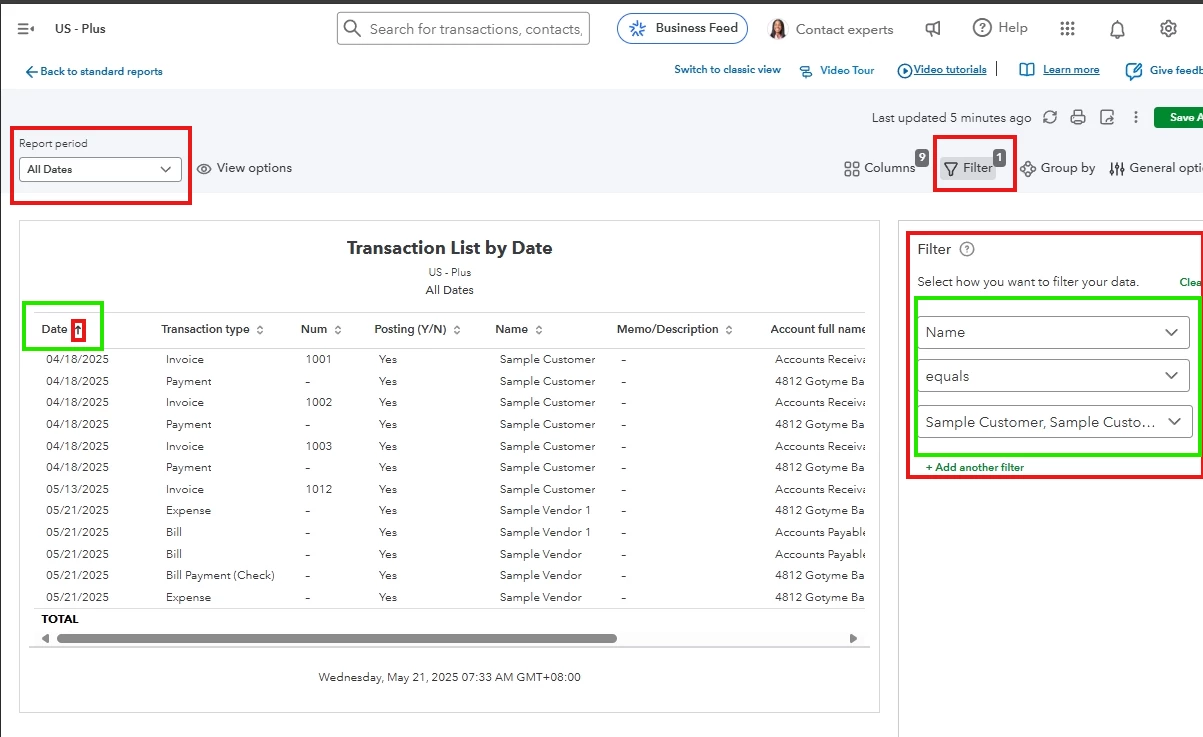This screenshot has height=737, width=1203.
Task: Click the report horizontal scrollbar
Action: 337,638
